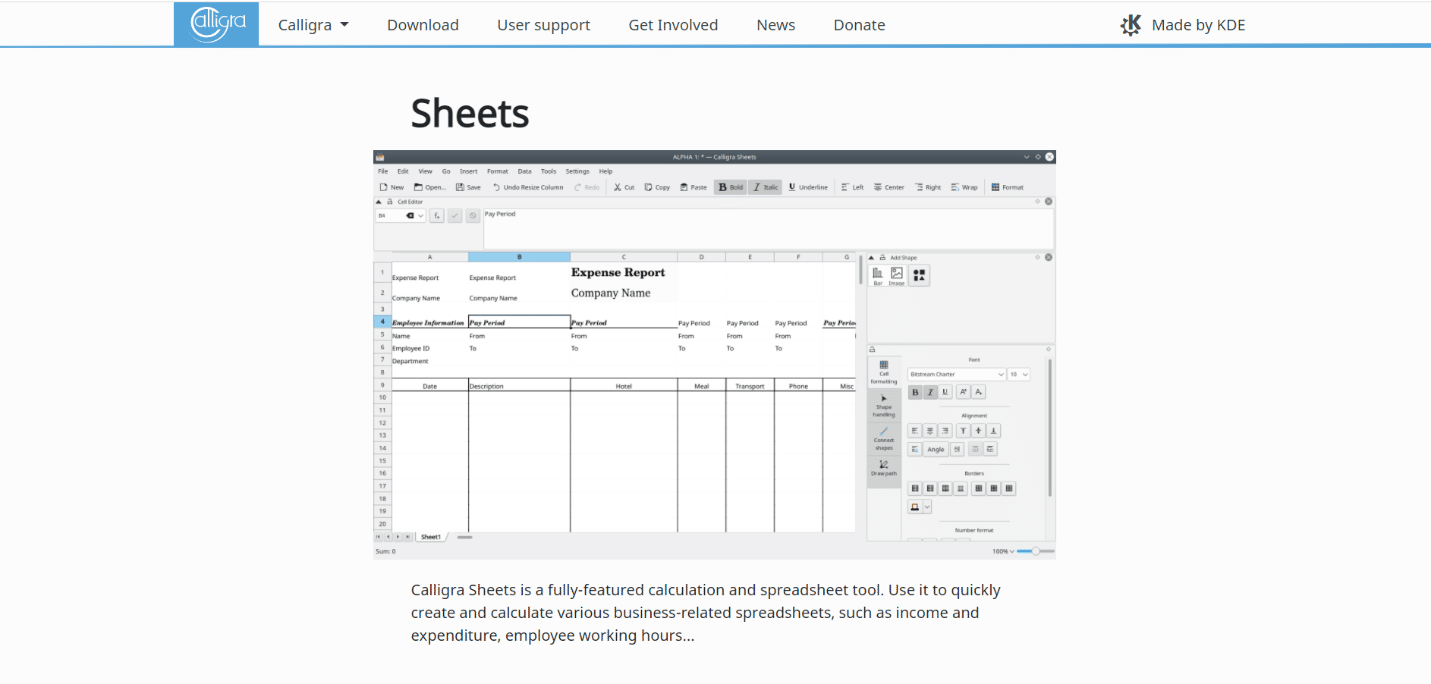Screen dimensions: 1431x684
Task: Click the decrease font size A- icon
Action: tap(979, 392)
